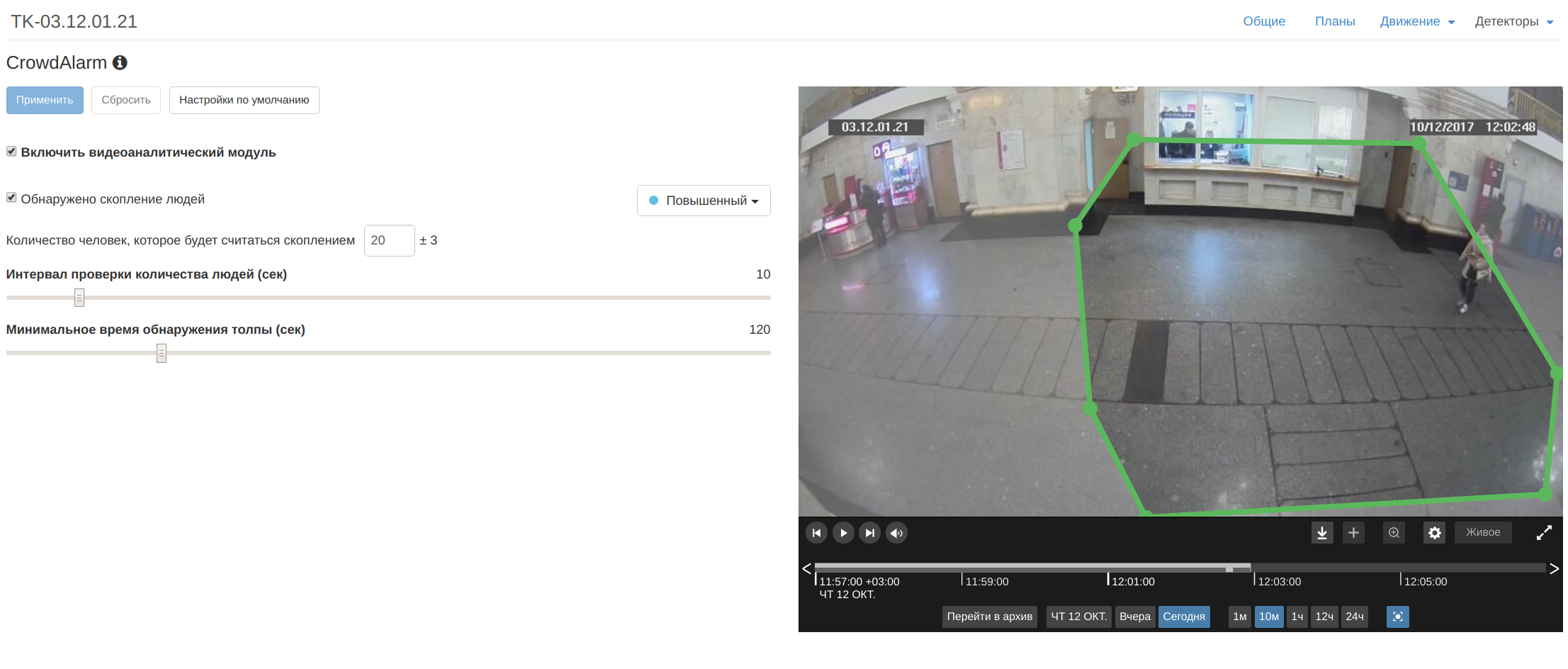
Task: Toggle the player sound icon
Action: pyautogui.click(x=896, y=533)
